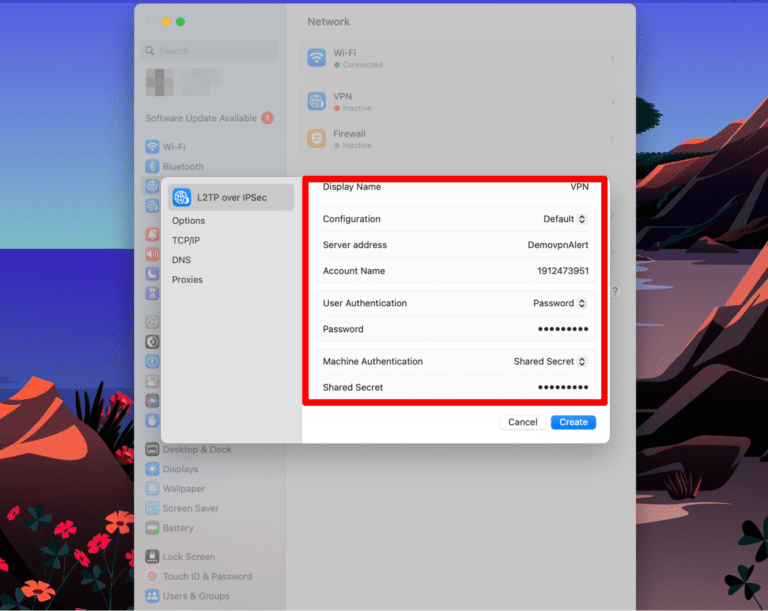Click the Cancel button
This screenshot has width=768, height=611.
(x=523, y=422)
